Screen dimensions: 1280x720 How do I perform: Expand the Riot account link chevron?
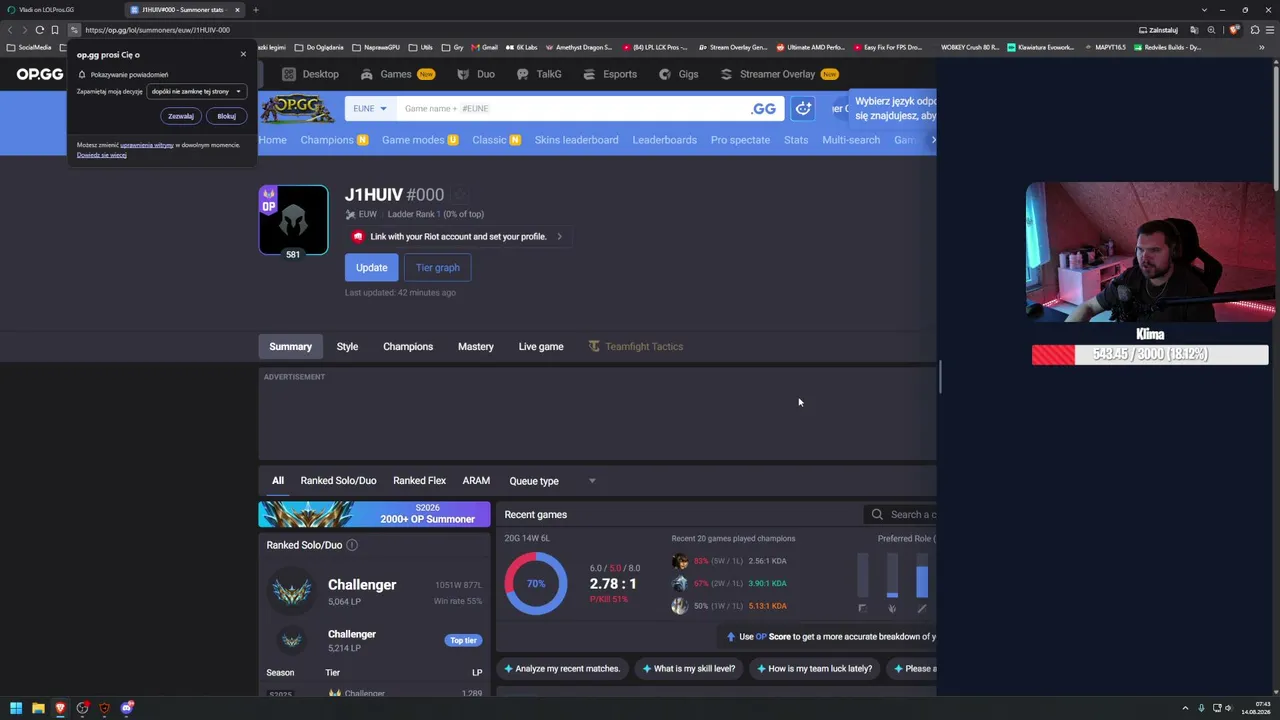pyautogui.click(x=559, y=237)
